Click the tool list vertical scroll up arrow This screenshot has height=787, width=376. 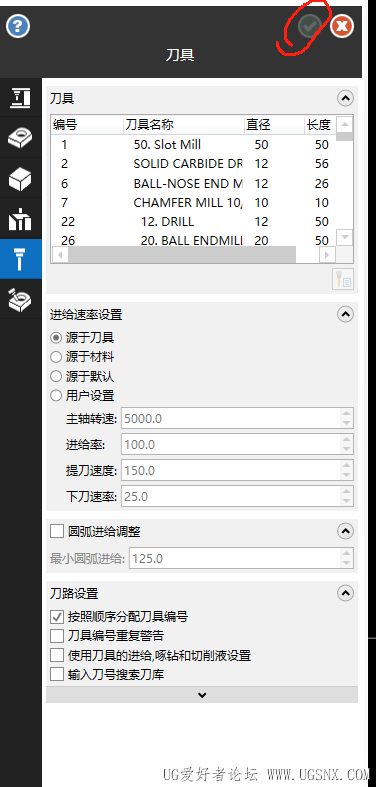click(344, 125)
